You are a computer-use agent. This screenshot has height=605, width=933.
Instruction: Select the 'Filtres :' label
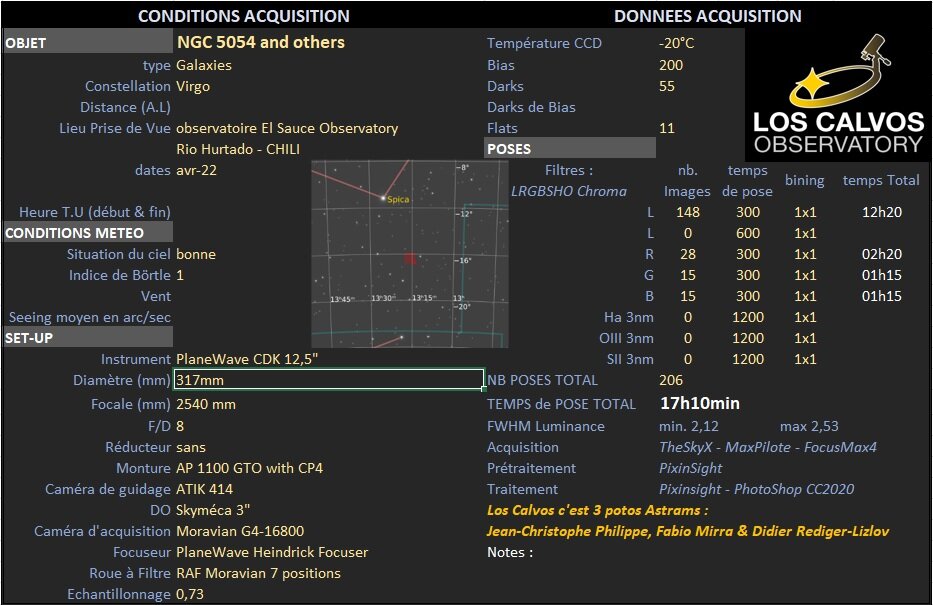point(569,170)
